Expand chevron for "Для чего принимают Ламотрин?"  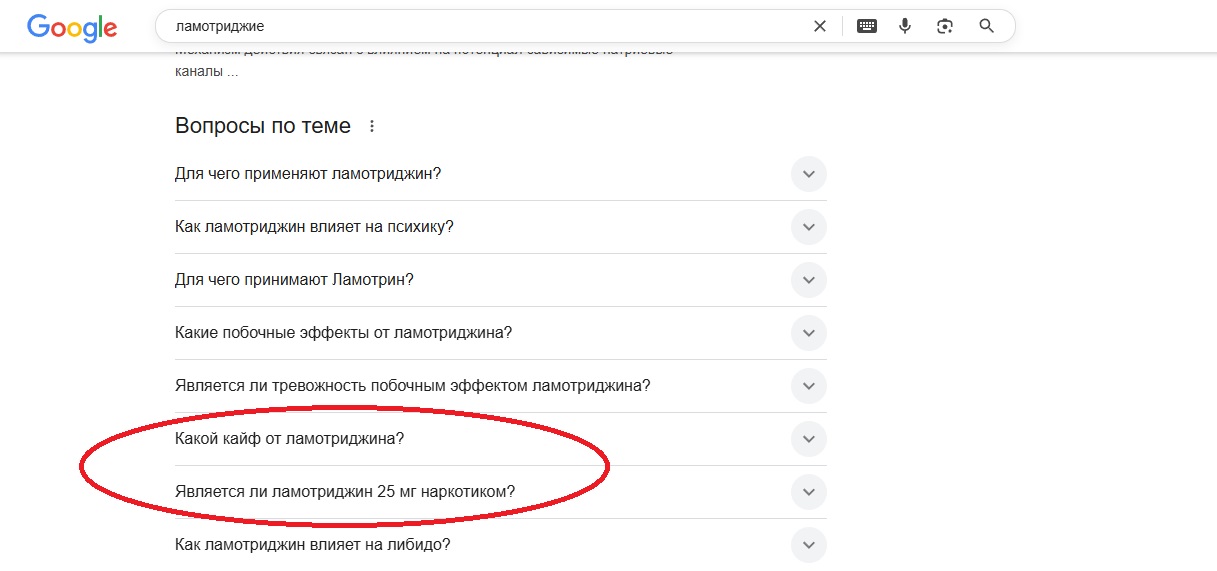(x=808, y=280)
